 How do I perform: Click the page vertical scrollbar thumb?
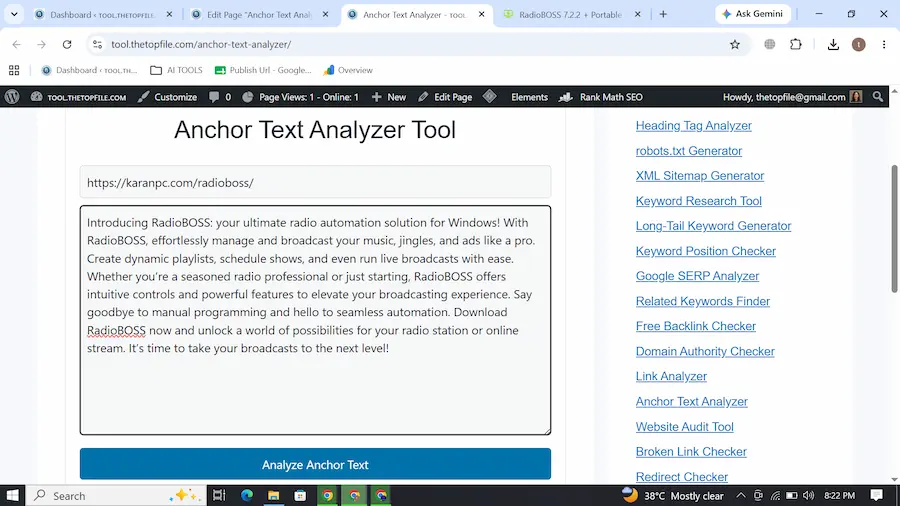click(894, 228)
